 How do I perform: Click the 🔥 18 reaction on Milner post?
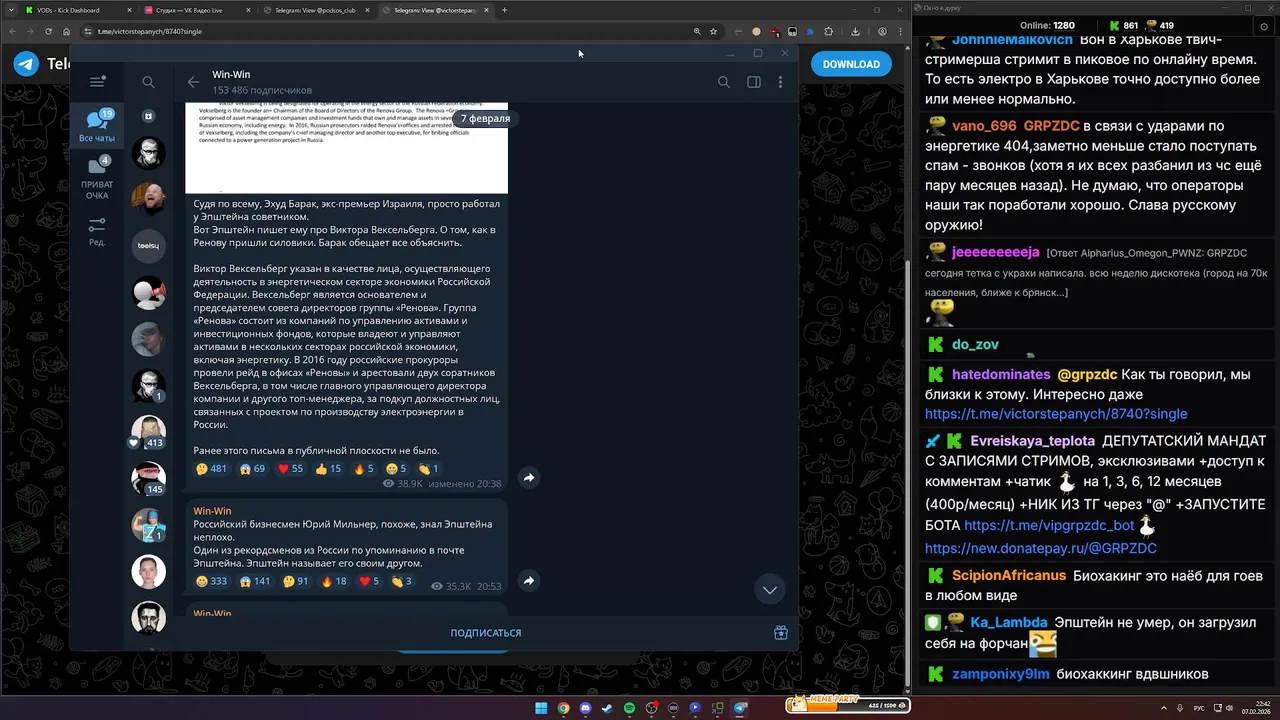tap(334, 581)
